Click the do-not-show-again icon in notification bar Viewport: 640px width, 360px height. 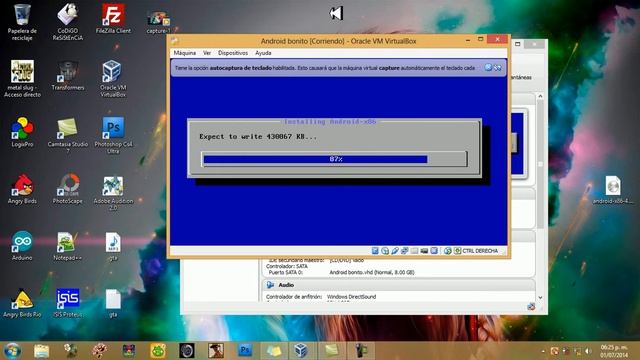tap(498, 67)
